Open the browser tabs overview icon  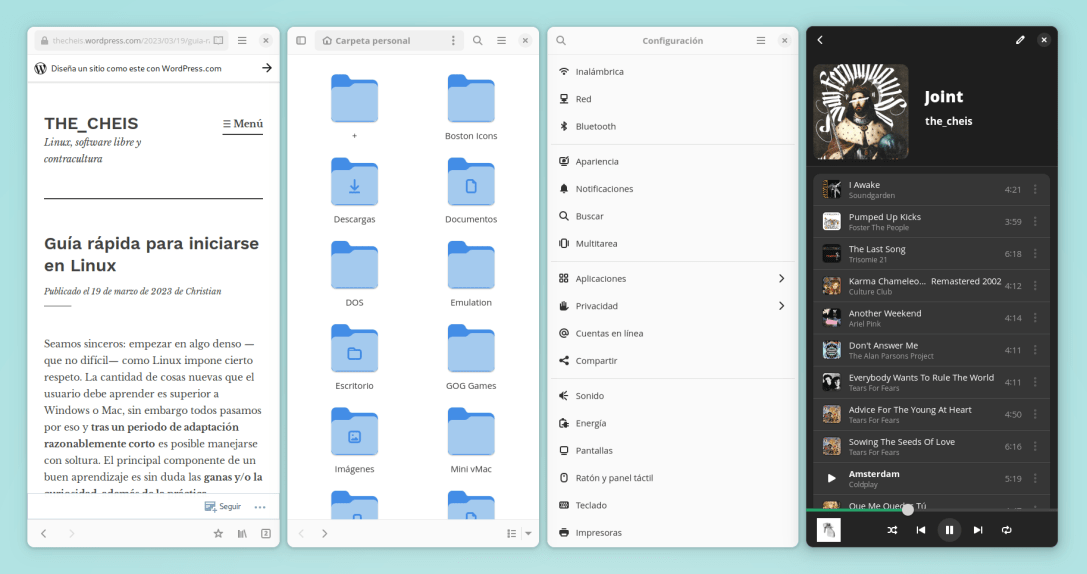click(266, 533)
